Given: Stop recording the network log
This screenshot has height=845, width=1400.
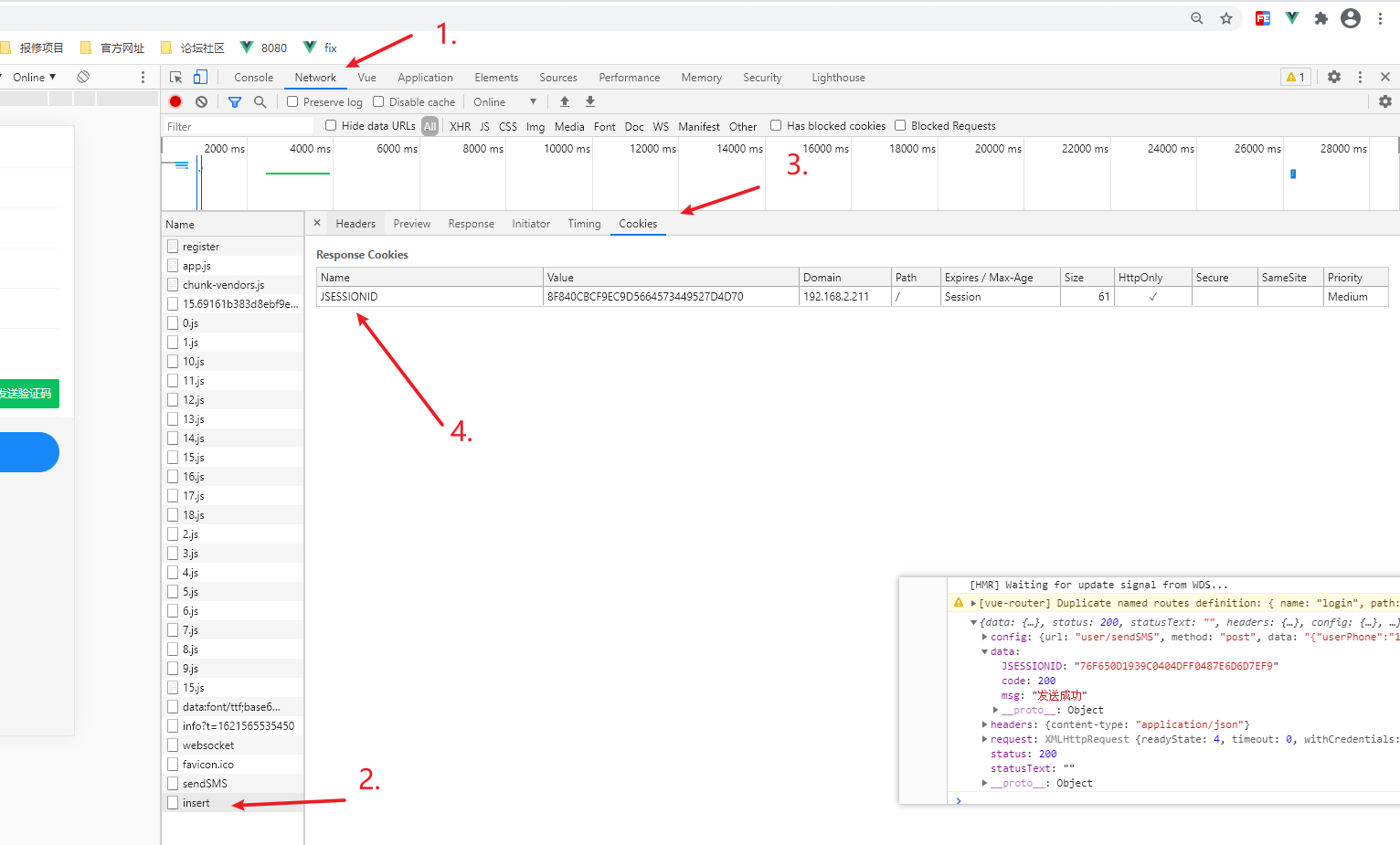Looking at the screenshot, I should click(x=175, y=101).
